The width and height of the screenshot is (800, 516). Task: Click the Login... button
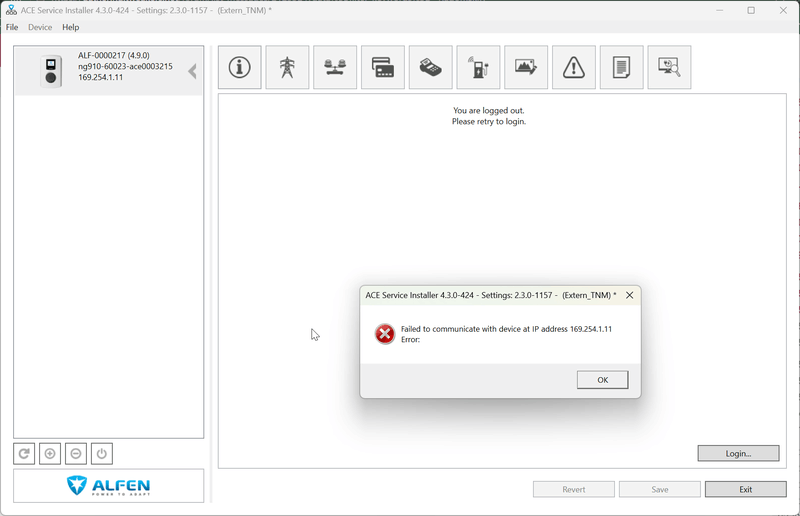tap(738, 453)
